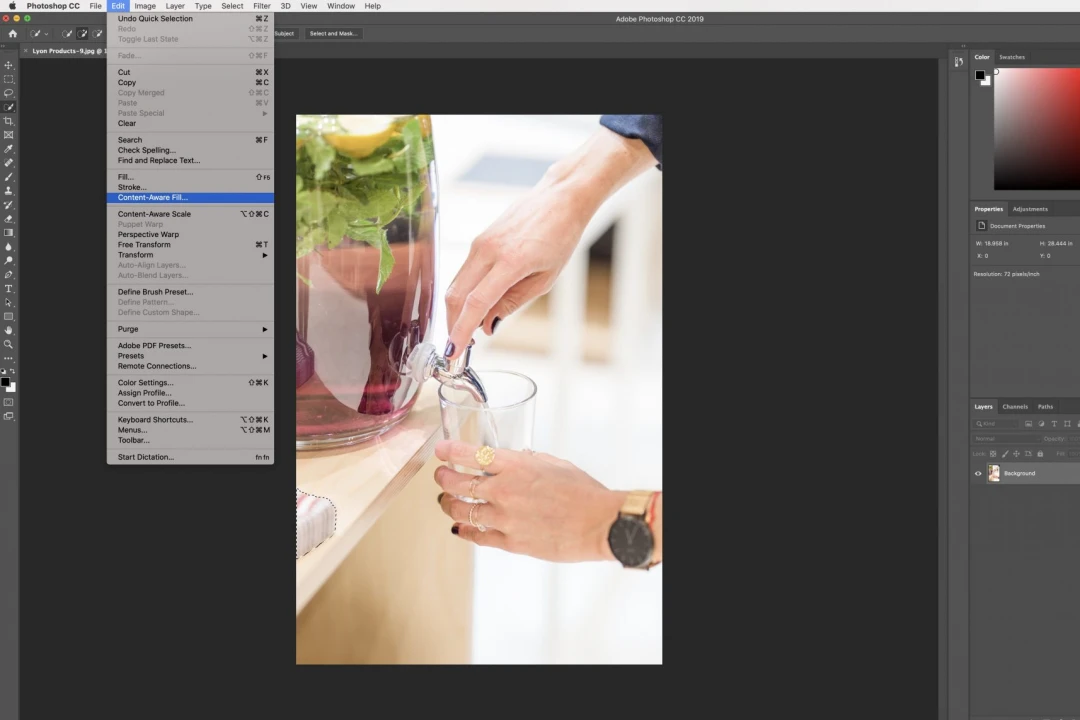Image resolution: width=1080 pixels, height=720 pixels.
Task: Activate the Hand tool
Action: click(x=9, y=330)
